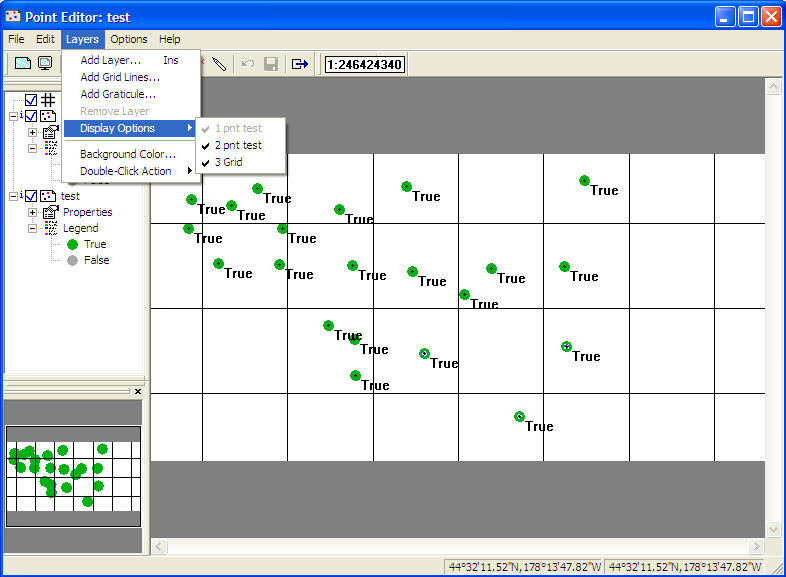786x577 pixels.
Task: Click the False legend entry text
Action: point(97,260)
